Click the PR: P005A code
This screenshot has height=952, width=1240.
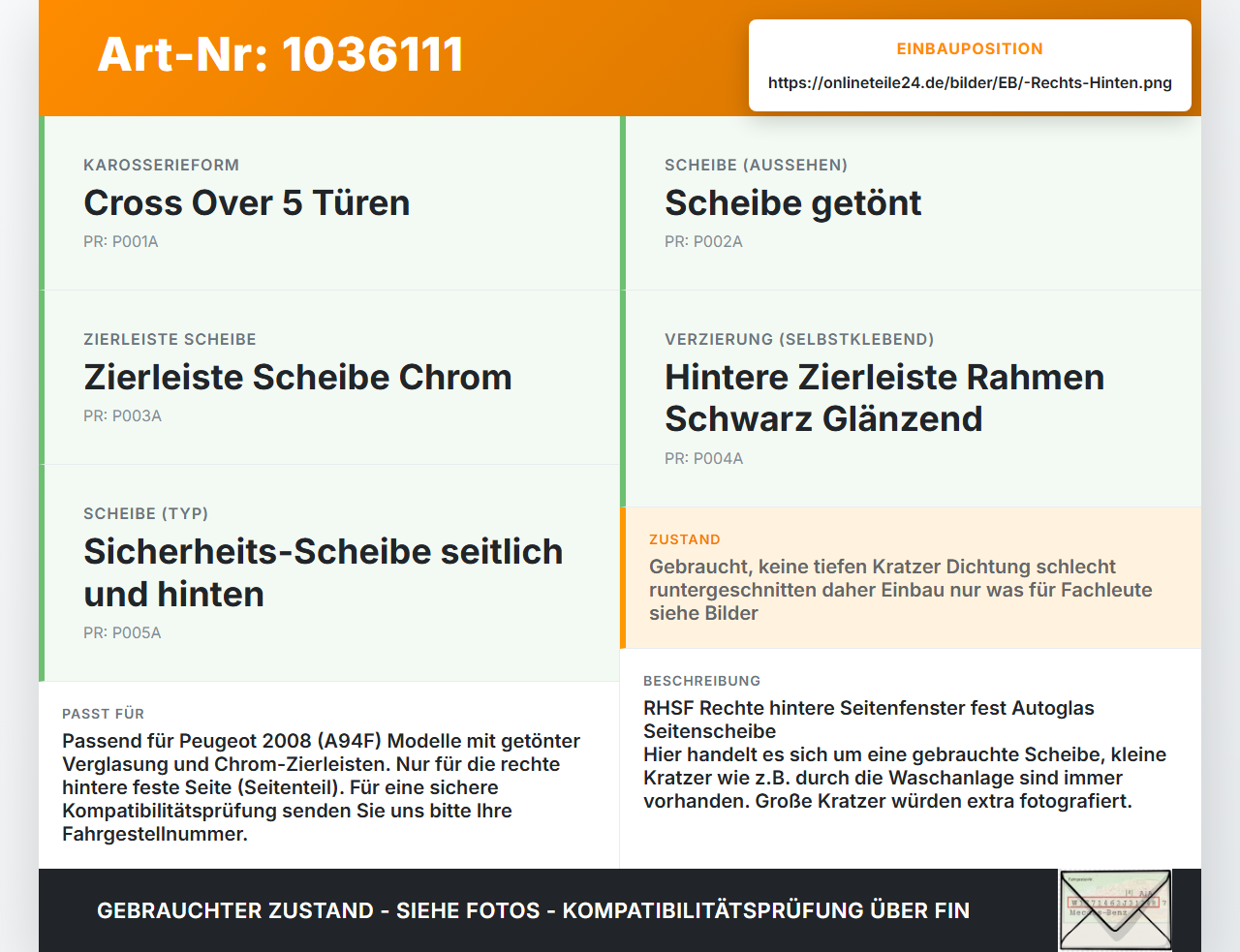pos(122,632)
